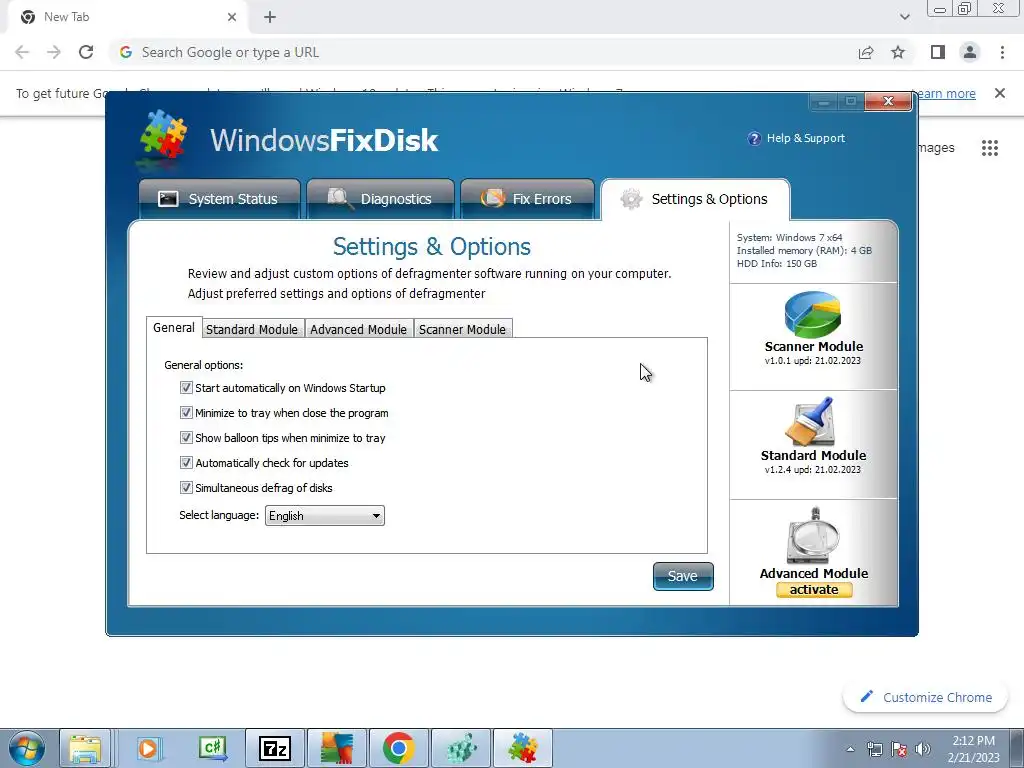The height and width of the screenshot is (768, 1024).
Task: Open the C# application in the taskbar
Action: point(212,748)
